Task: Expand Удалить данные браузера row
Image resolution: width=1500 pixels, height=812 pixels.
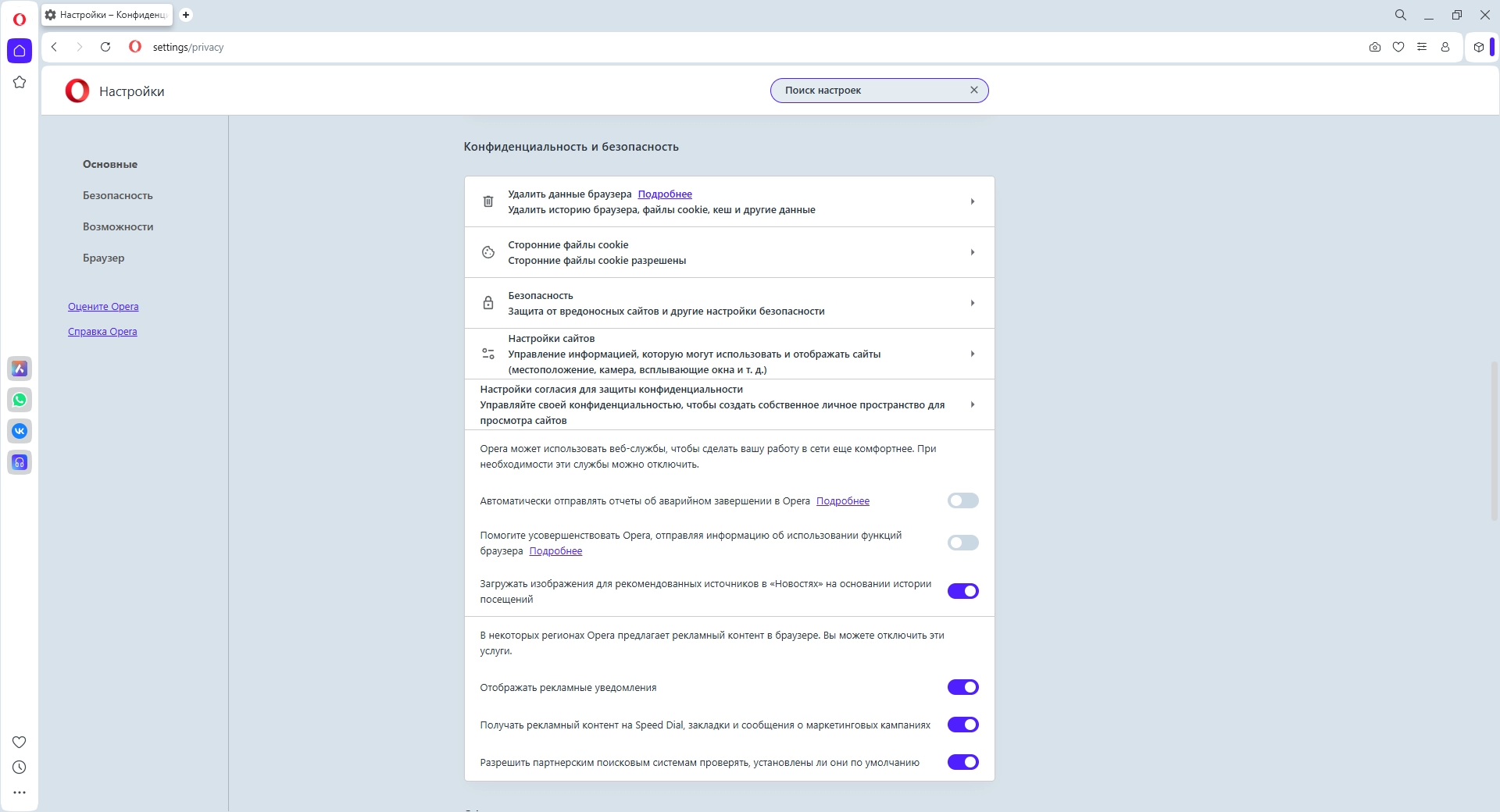Action: coord(729,201)
